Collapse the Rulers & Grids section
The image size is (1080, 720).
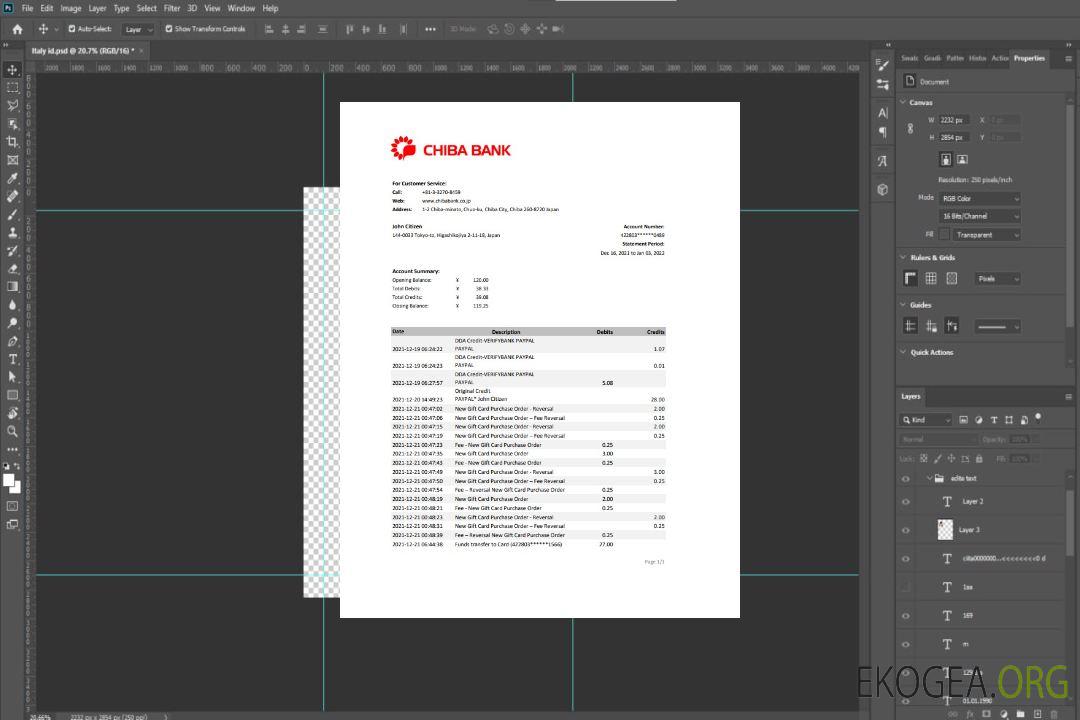tap(903, 258)
